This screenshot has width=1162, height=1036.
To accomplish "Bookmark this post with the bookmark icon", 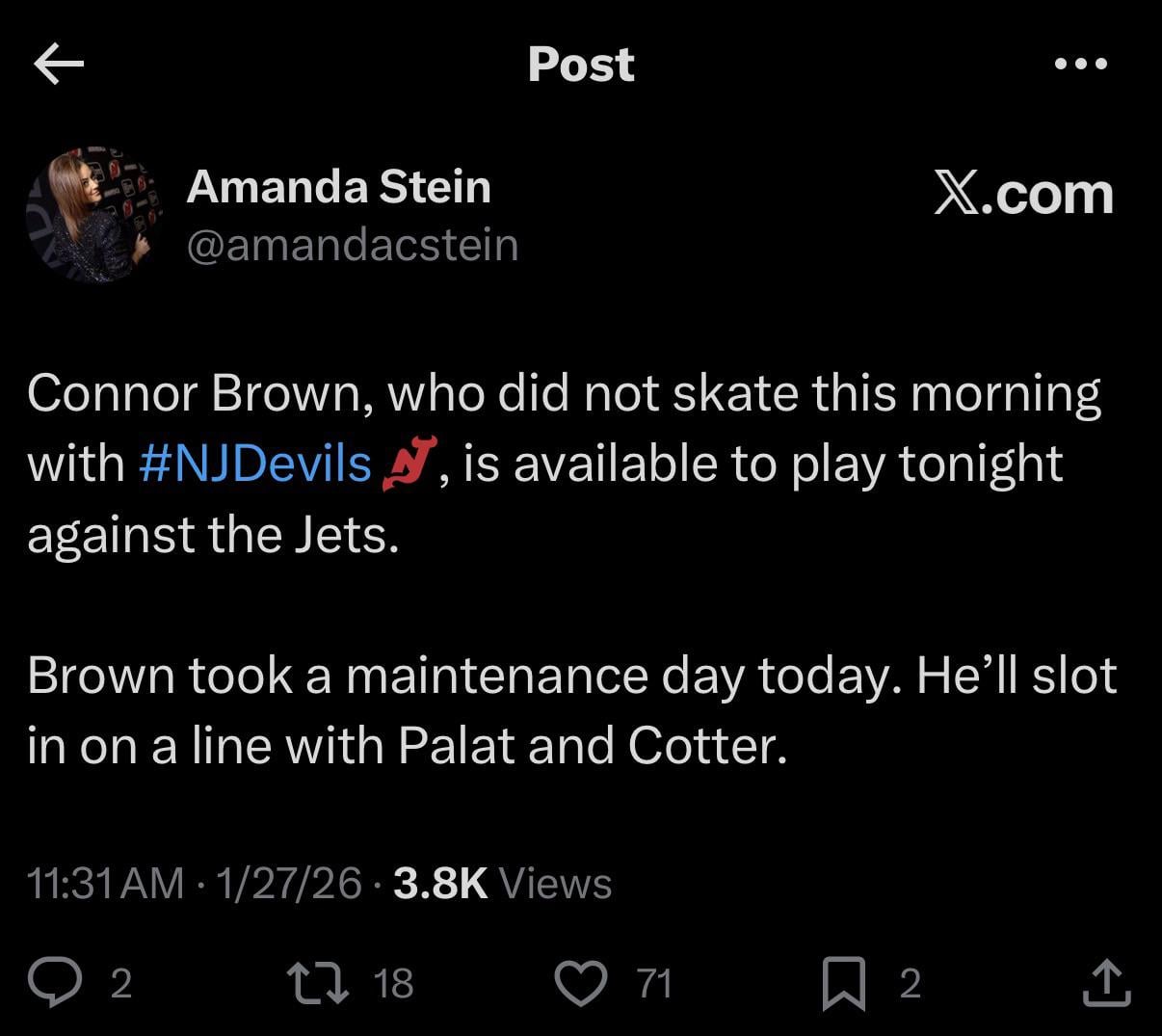I will tap(844, 983).
